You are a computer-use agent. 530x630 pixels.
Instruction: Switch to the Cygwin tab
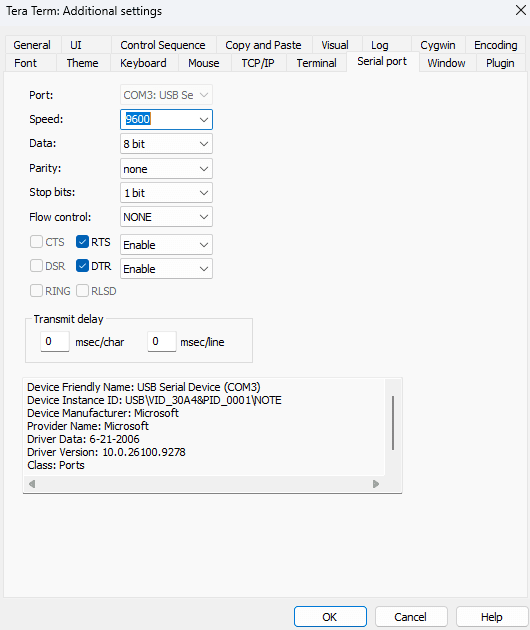click(x=438, y=45)
